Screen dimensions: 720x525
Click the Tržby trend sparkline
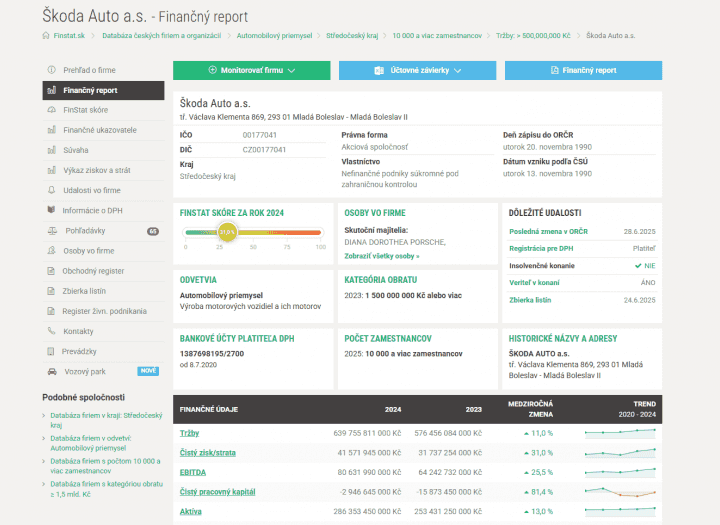click(x=620, y=433)
